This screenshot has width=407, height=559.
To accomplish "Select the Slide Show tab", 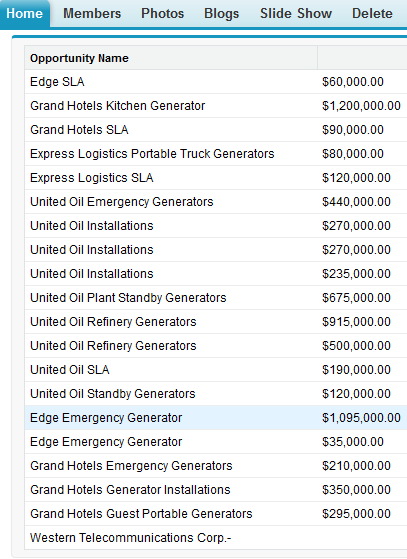I will point(296,14).
